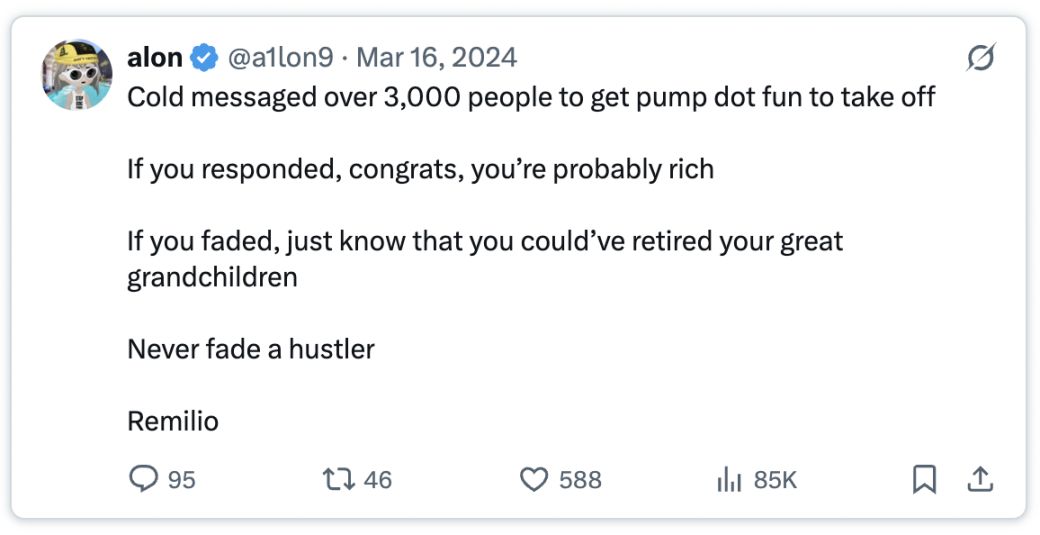This screenshot has height=535, width=1040.
Task: Repost the tweet using the arrows icon
Action: click(340, 480)
